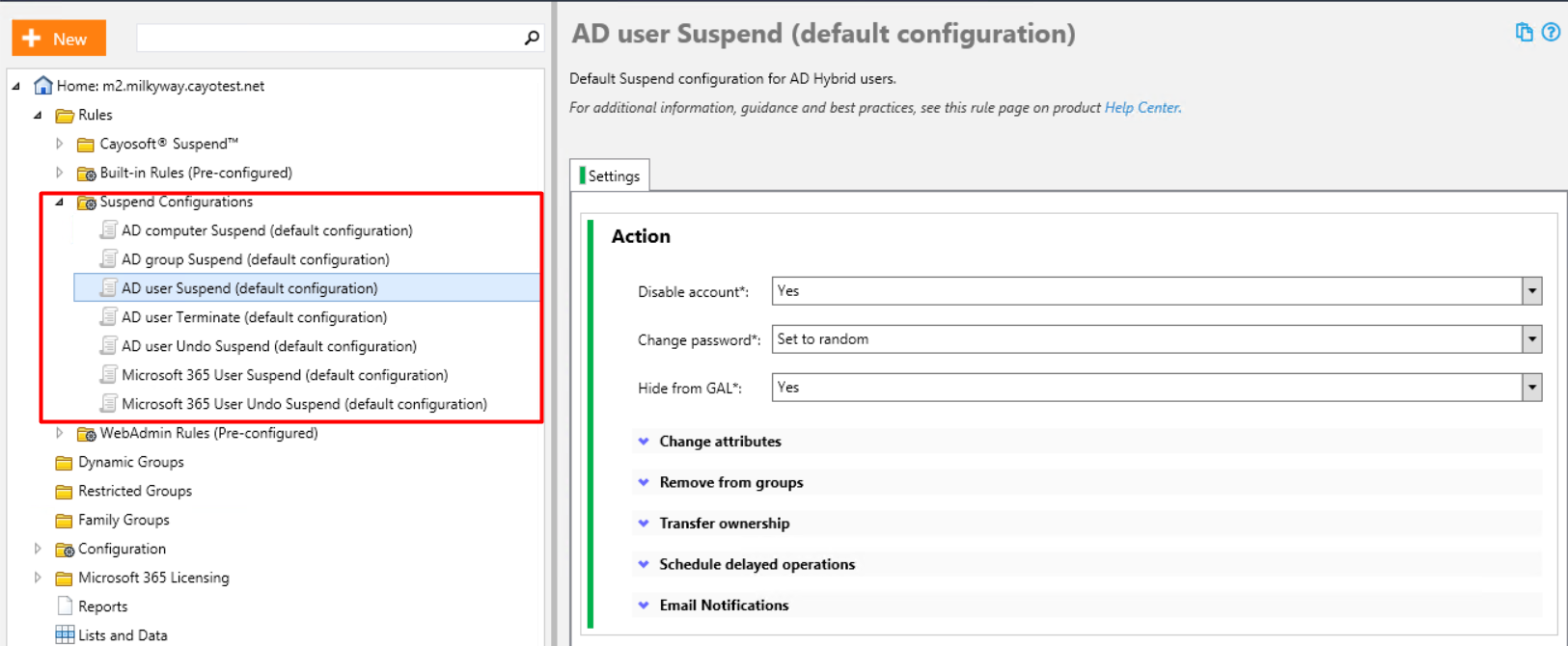Select AD group Suspend (default configuration)
1568x646 pixels.
[256, 259]
